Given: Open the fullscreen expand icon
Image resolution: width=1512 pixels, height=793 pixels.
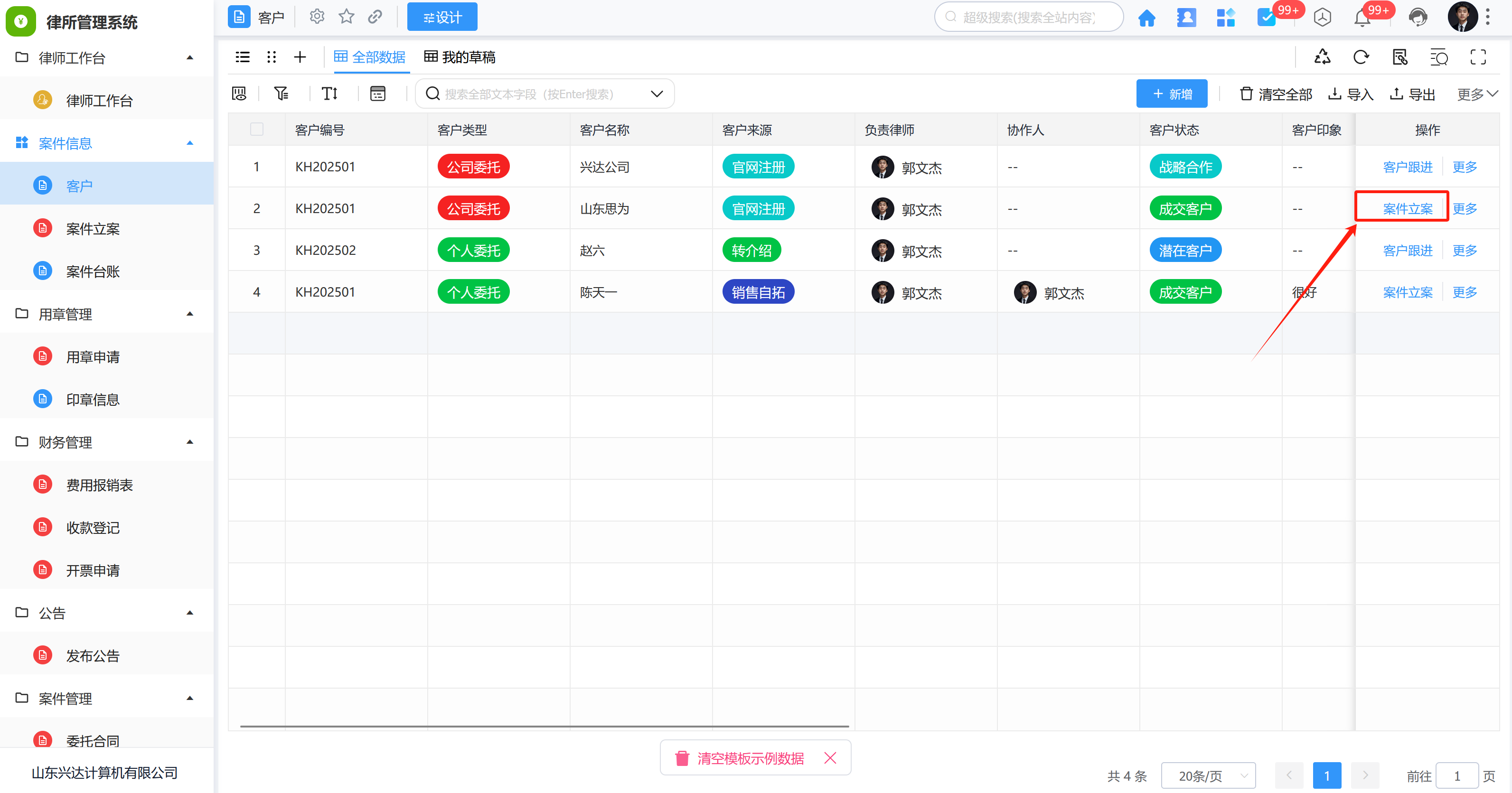Looking at the screenshot, I should tap(1477, 57).
